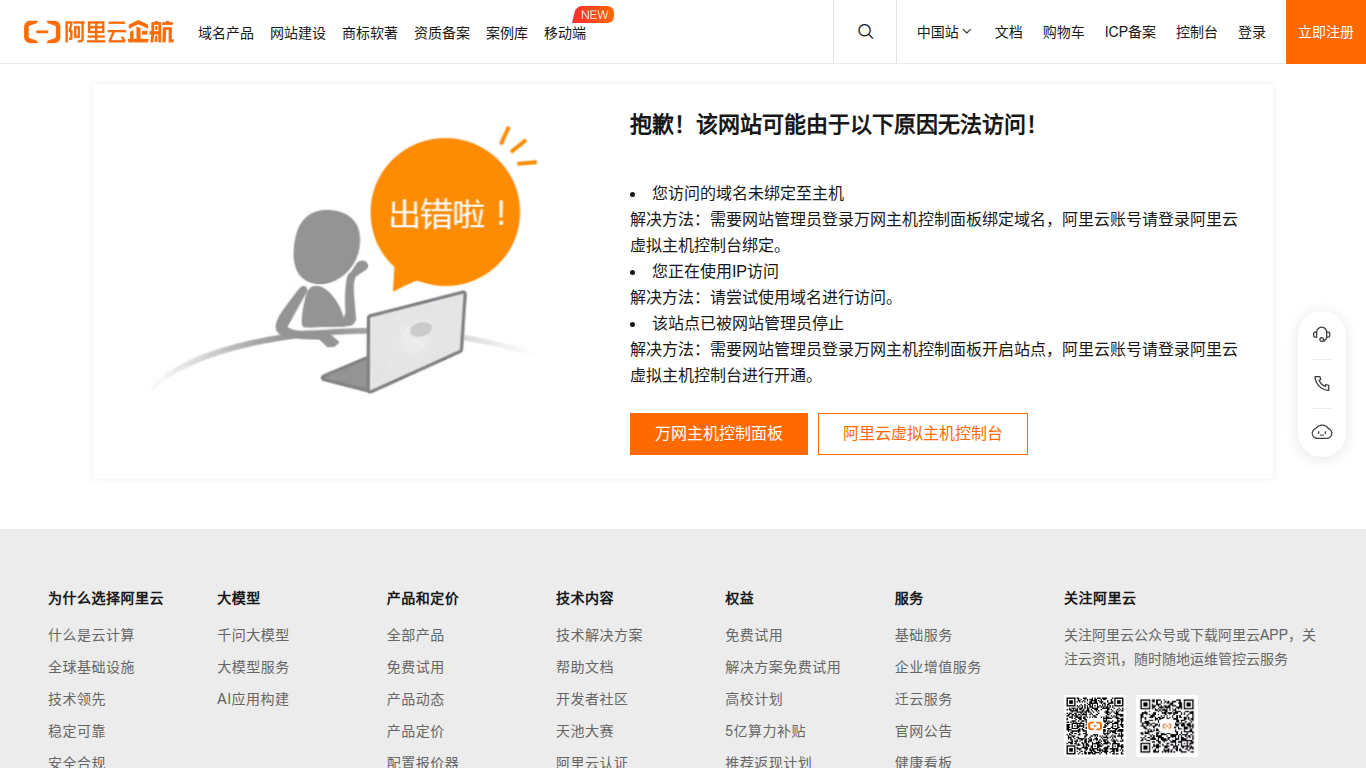Open the 开发者社区 footer link
The width and height of the screenshot is (1366, 768).
tap(592, 699)
